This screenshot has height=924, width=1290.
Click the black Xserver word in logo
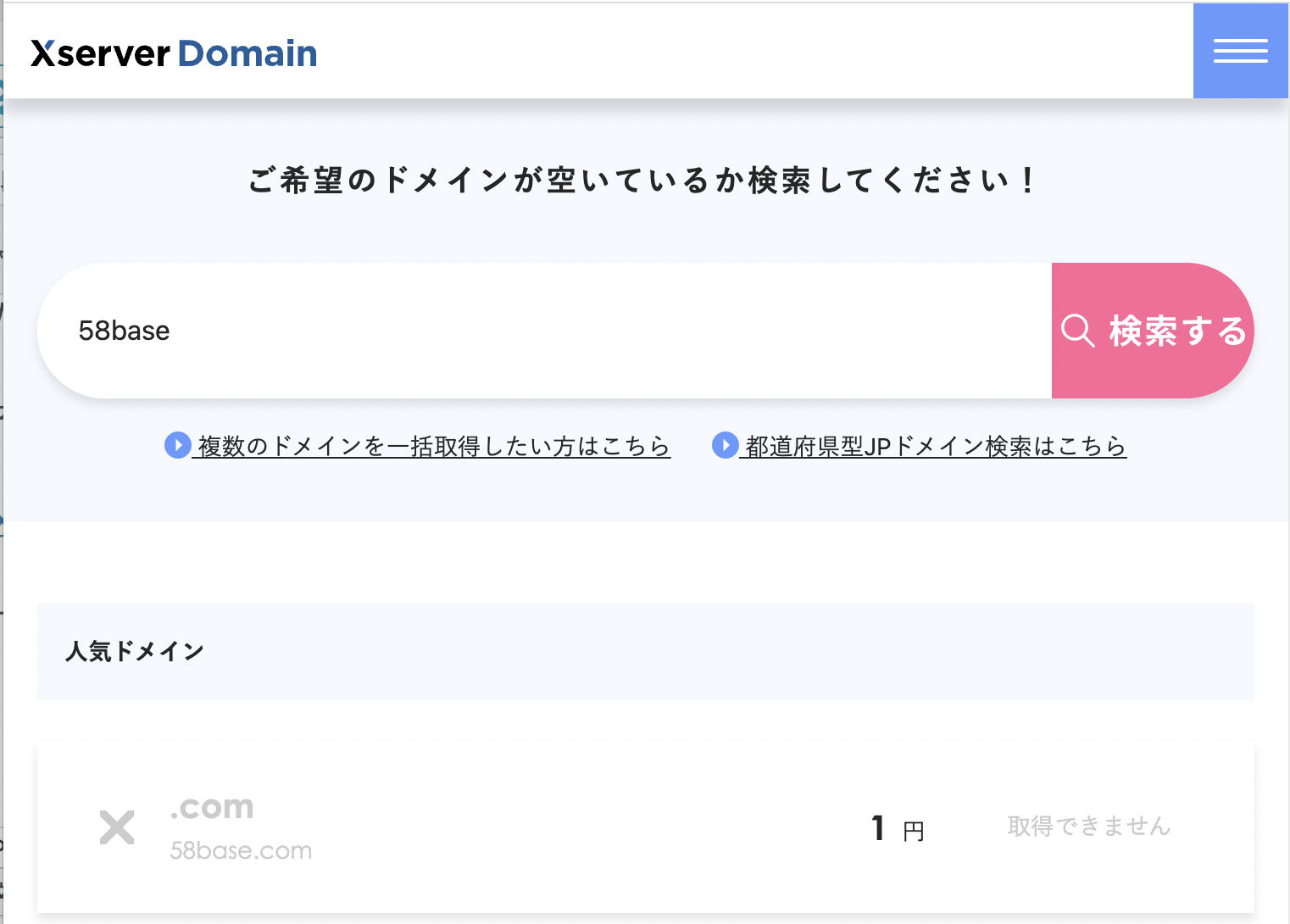pos(100,53)
